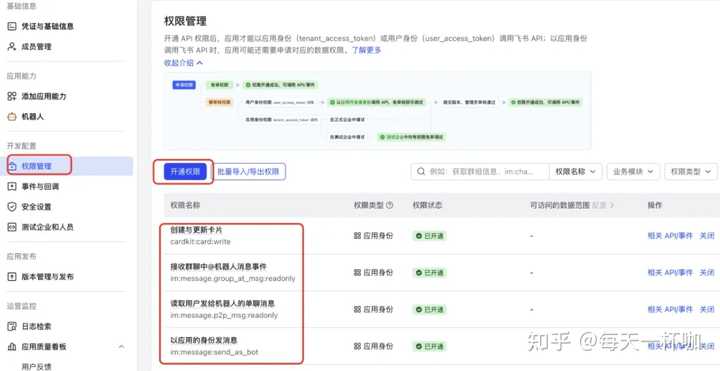Image resolution: width=720 pixels, height=371 pixels.
Task: Go to 成员管理 in the sidebar
Action: click(30, 46)
